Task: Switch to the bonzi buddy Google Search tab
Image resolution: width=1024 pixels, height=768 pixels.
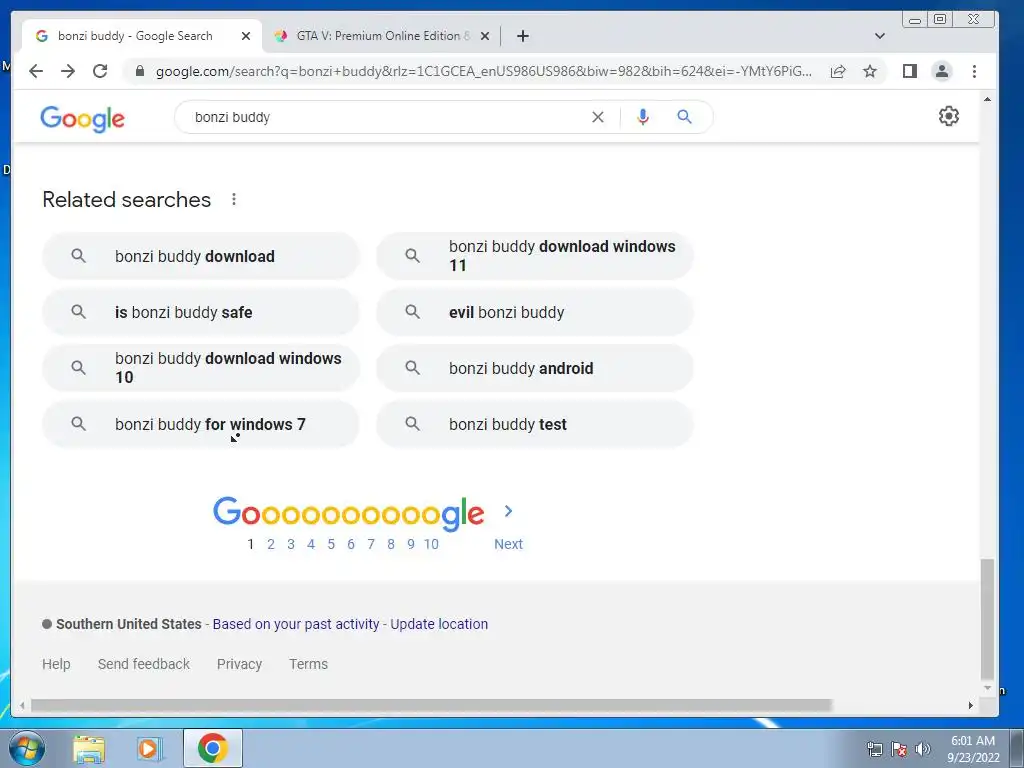Action: 135,36
